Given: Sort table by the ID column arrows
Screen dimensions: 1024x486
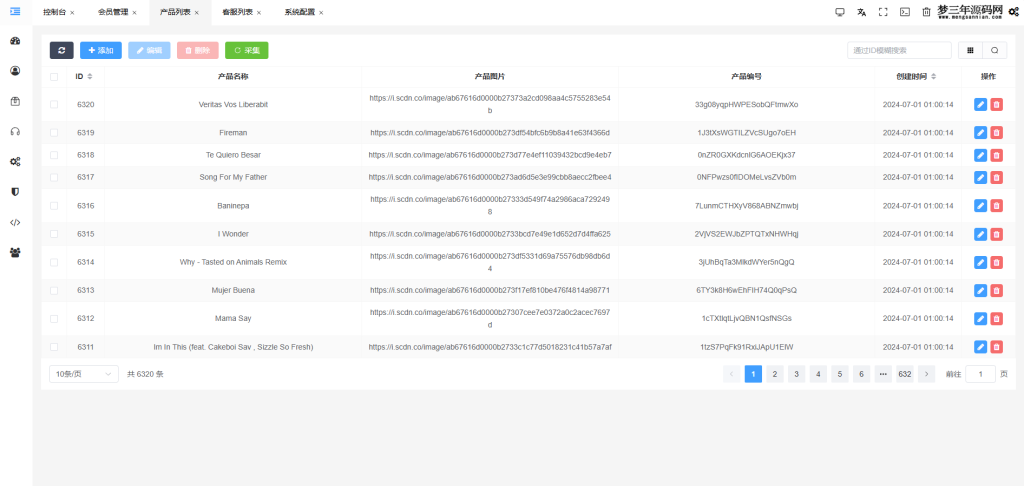Looking at the screenshot, I should coord(90,76).
